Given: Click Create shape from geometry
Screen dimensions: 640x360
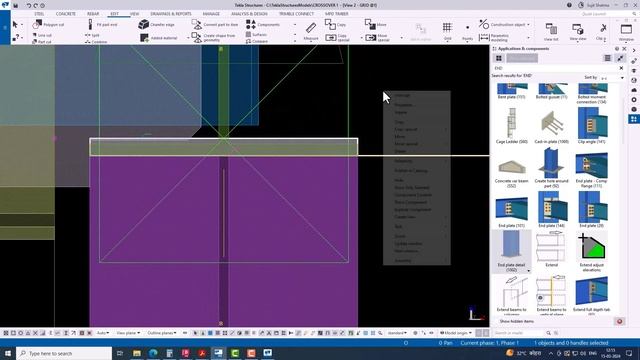Looking at the screenshot, I should (214, 38).
